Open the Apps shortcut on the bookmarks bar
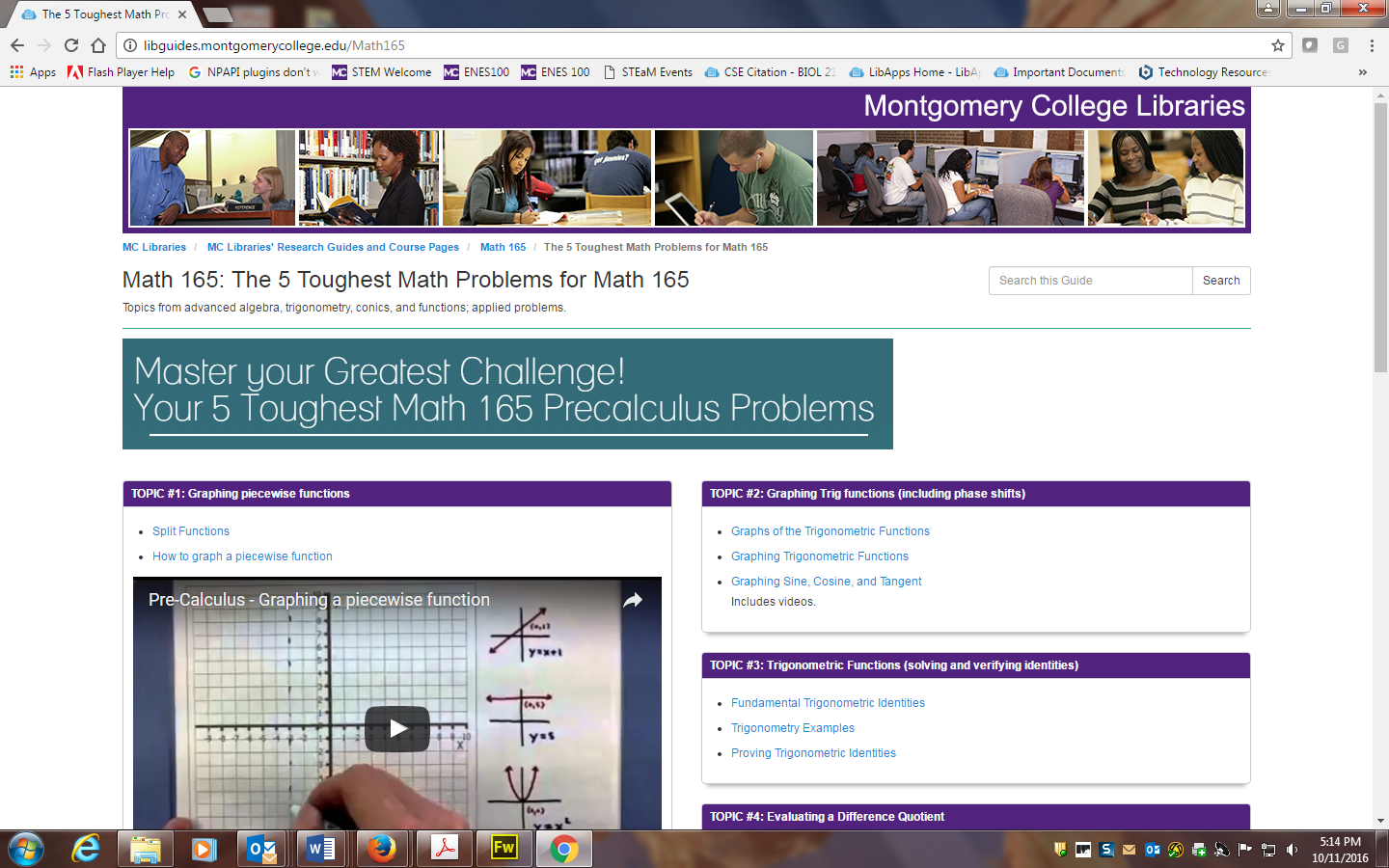Screen dimensions: 1389x868 click(32, 71)
